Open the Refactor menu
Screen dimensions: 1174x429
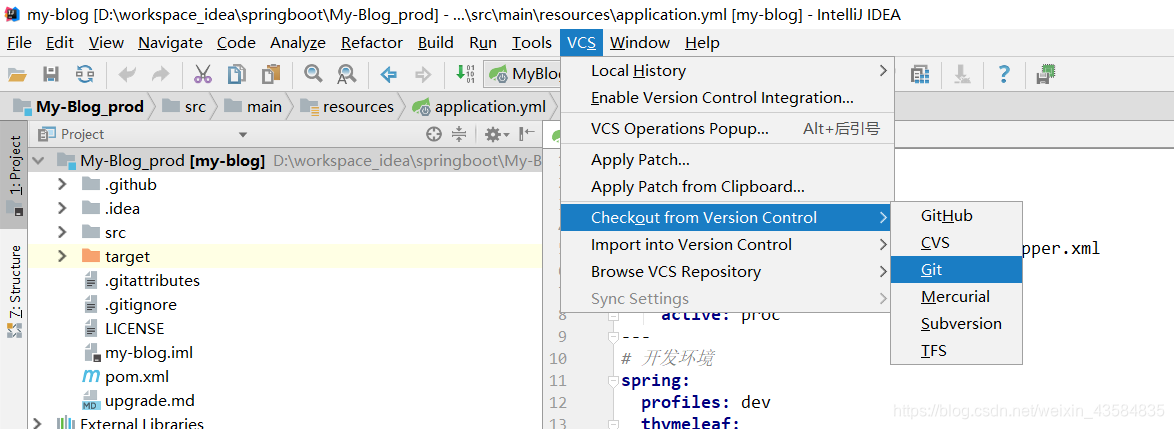pos(372,43)
